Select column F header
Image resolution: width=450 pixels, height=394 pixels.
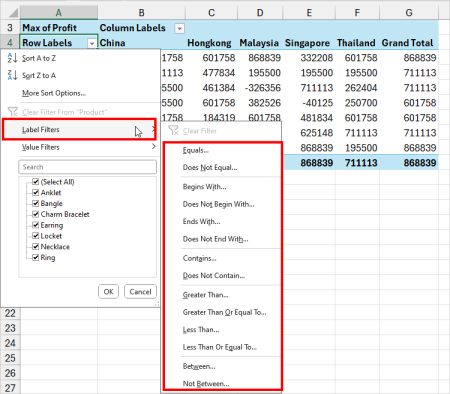357,13
